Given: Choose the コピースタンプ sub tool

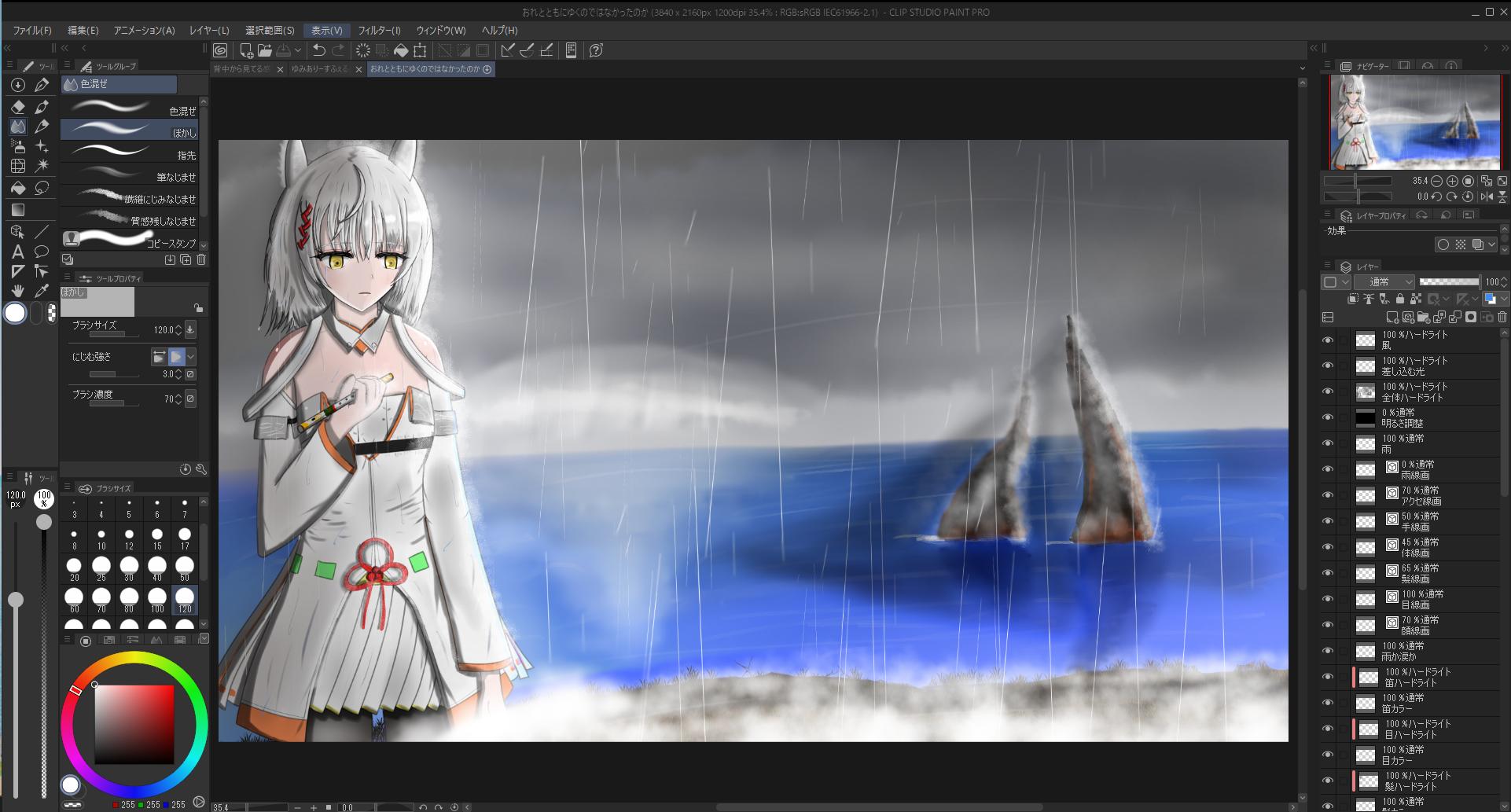Looking at the screenshot, I should 130,239.
